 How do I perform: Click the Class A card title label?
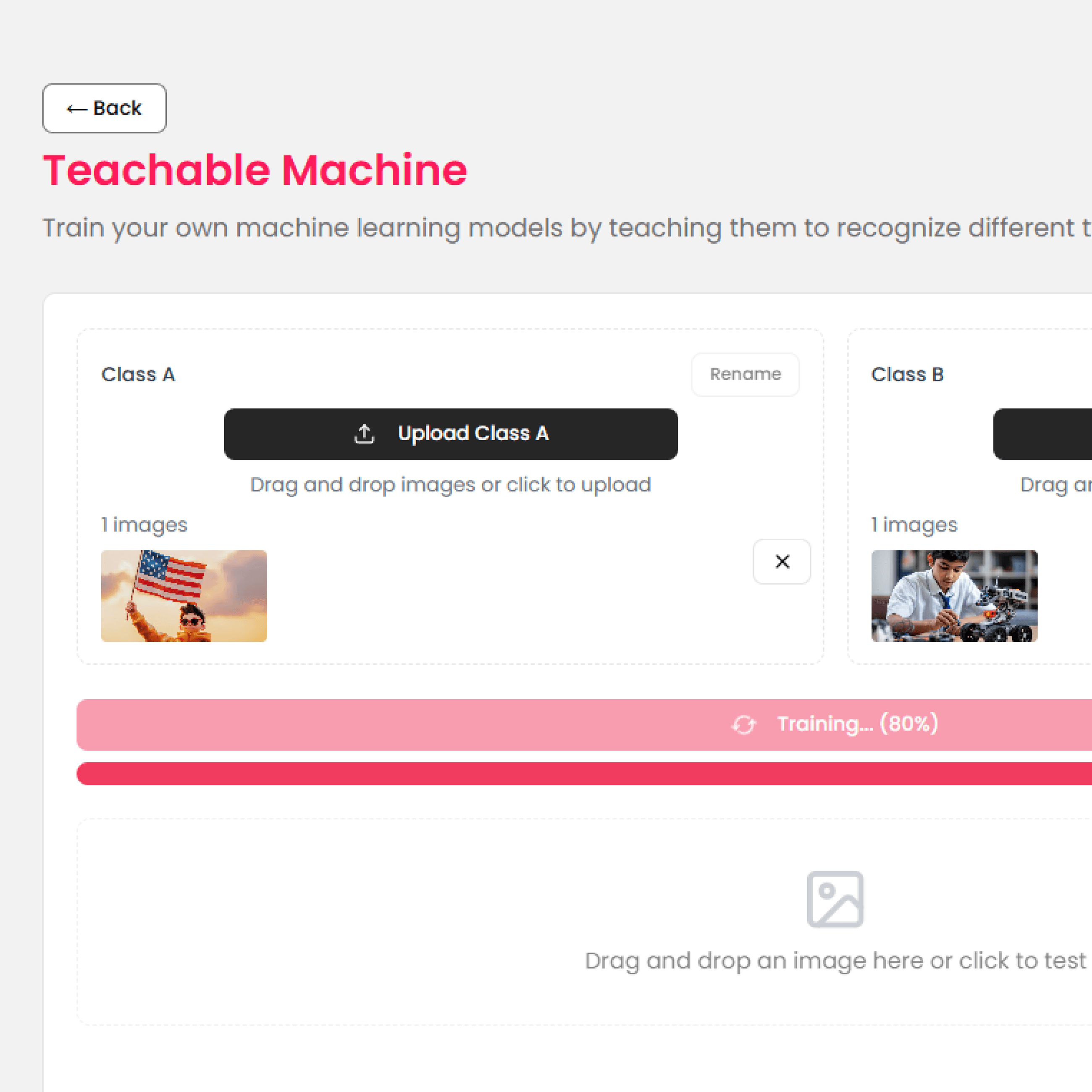139,374
